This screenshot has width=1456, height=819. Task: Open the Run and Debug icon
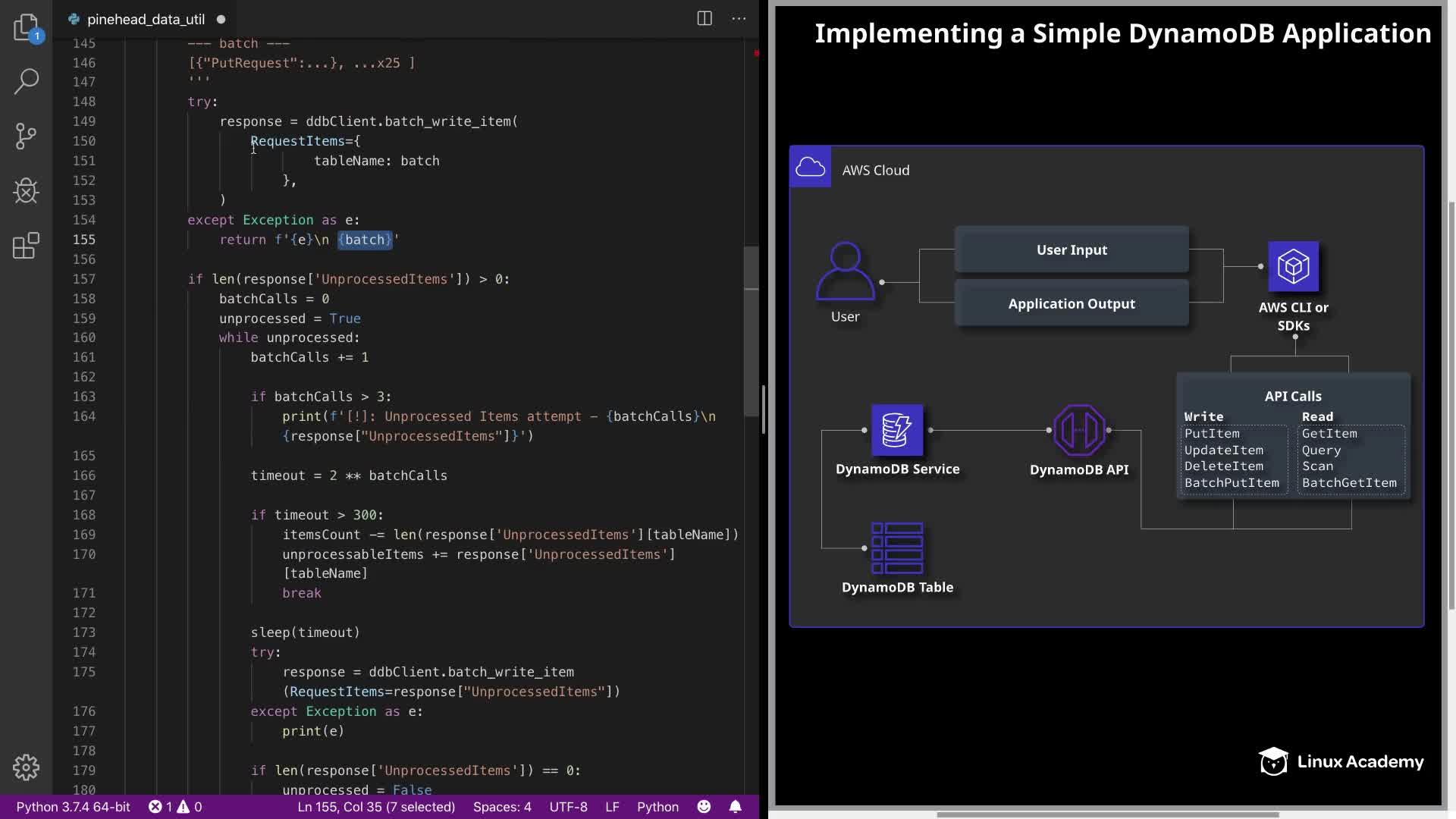point(27,191)
